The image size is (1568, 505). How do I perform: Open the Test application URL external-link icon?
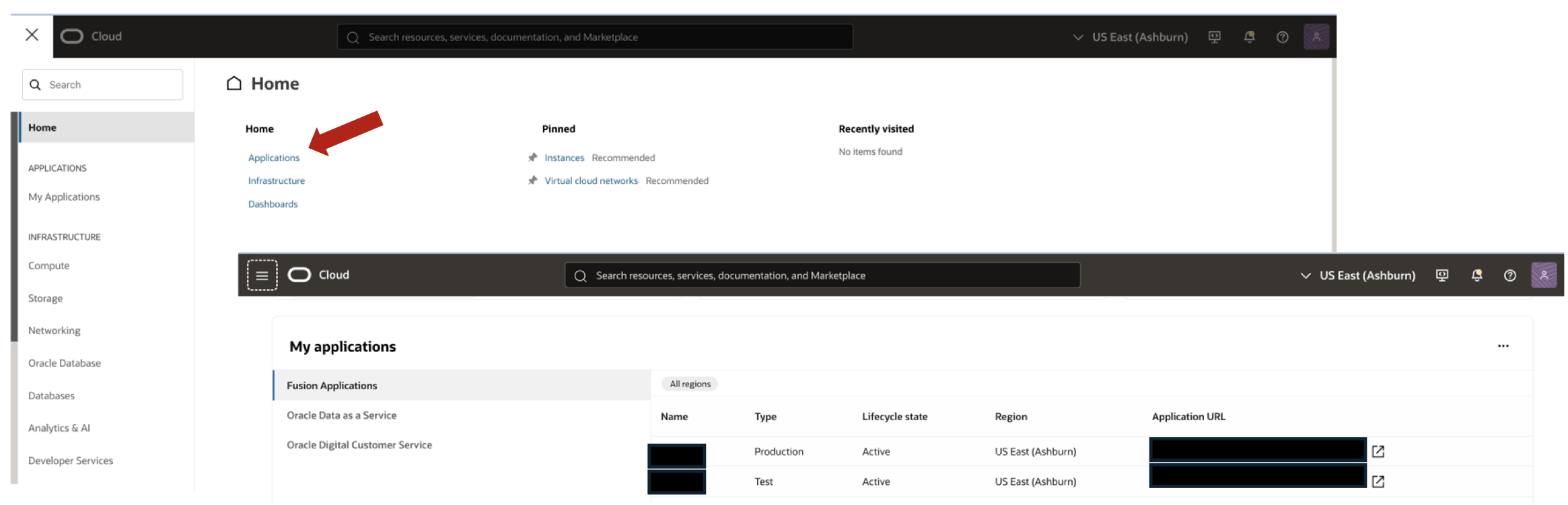(x=1378, y=481)
